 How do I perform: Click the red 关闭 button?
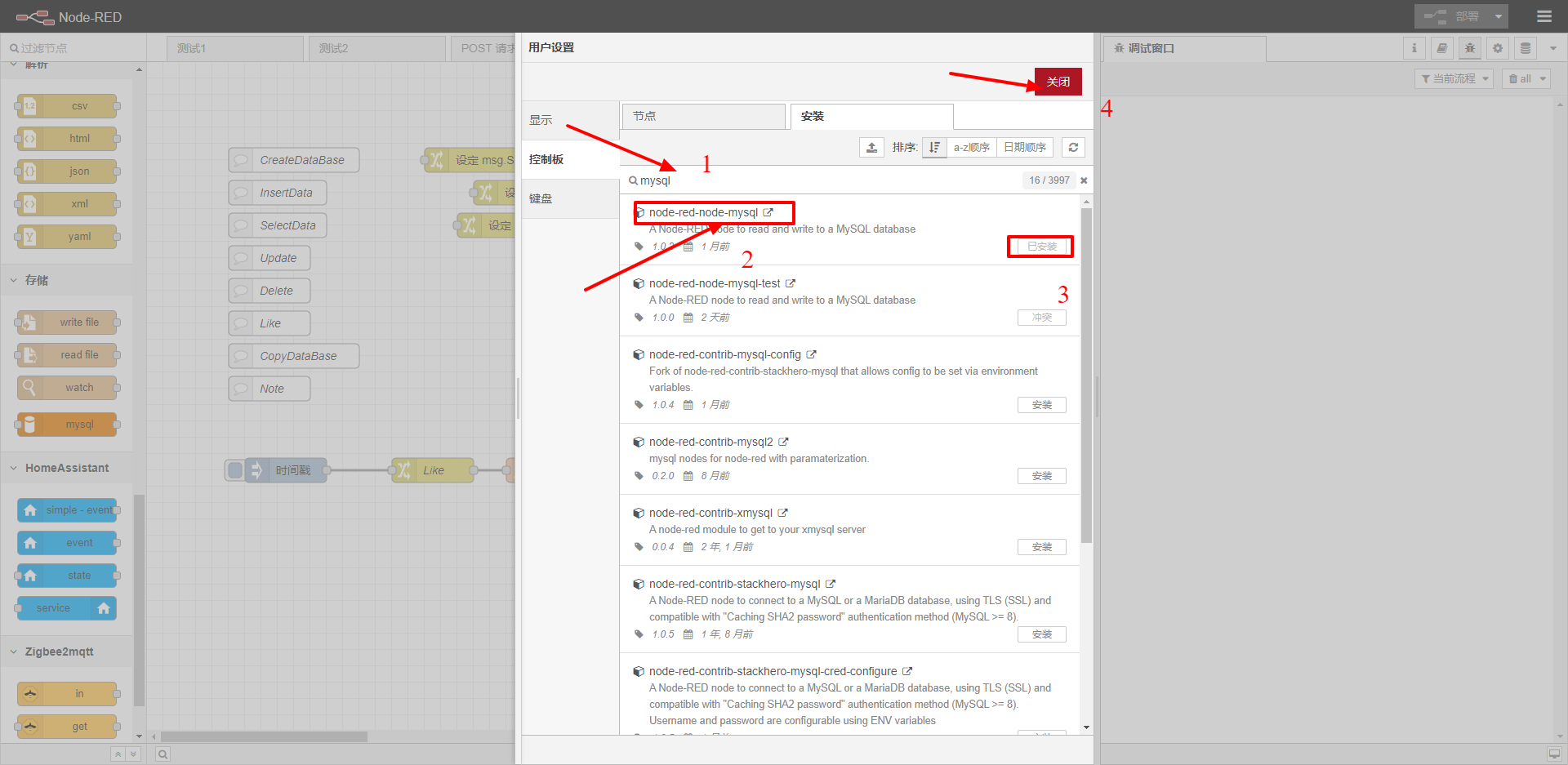1058,82
